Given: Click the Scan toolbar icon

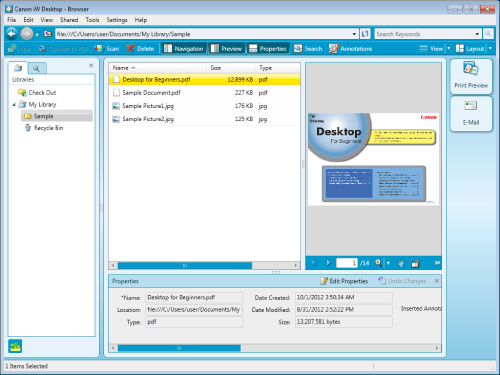Looking at the screenshot, I should point(107,49).
